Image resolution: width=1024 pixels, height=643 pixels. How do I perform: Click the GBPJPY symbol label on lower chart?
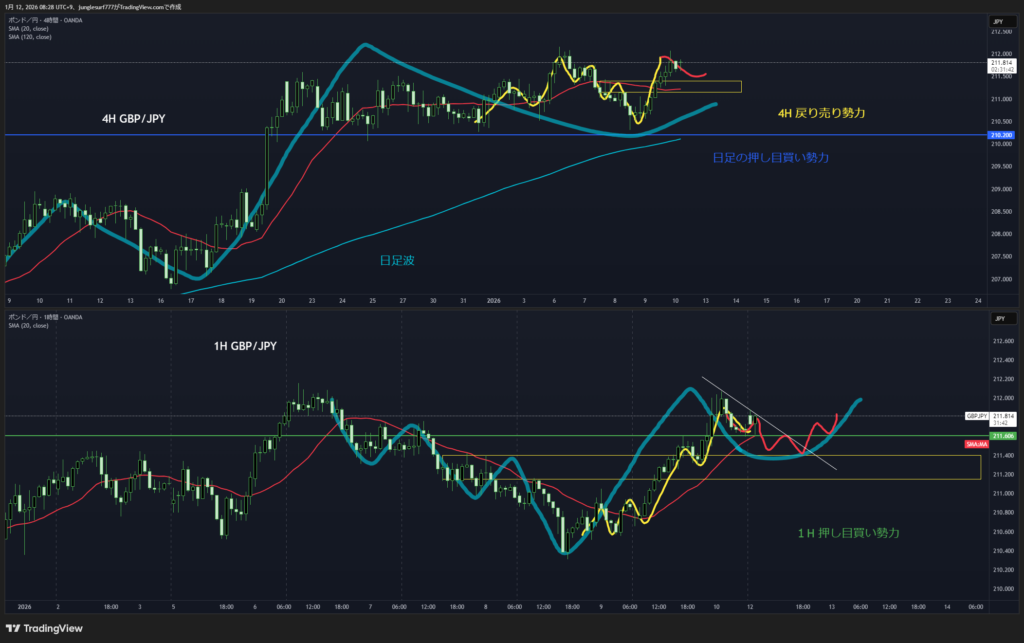coord(976,415)
